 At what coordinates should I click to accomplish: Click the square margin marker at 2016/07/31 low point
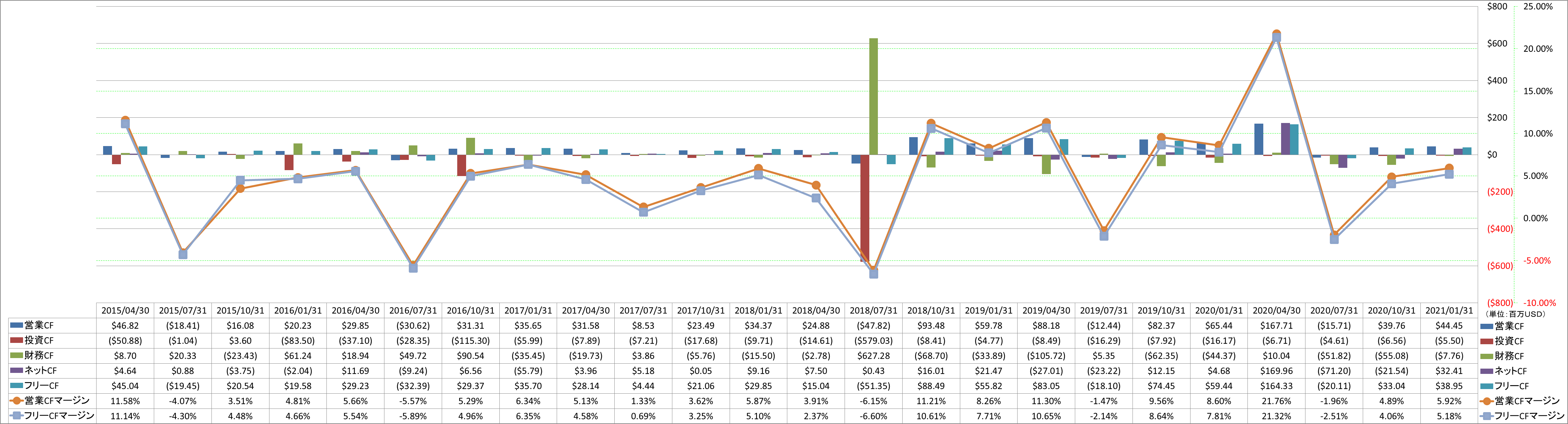point(413,267)
